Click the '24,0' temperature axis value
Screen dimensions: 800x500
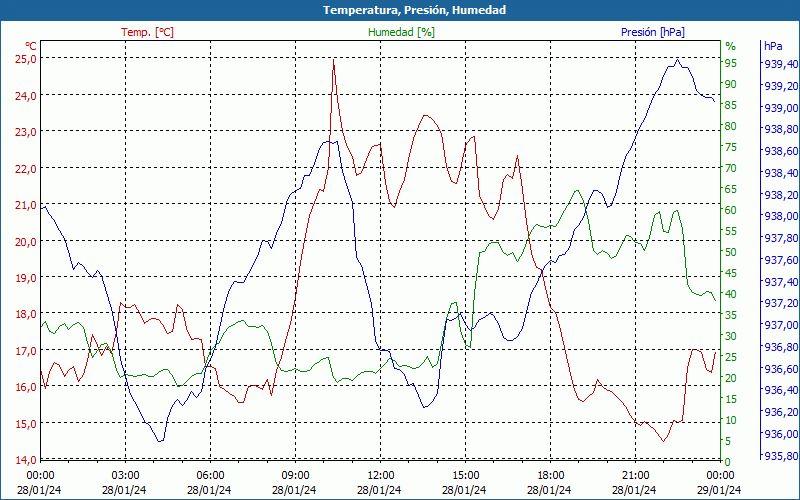(x=26, y=95)
